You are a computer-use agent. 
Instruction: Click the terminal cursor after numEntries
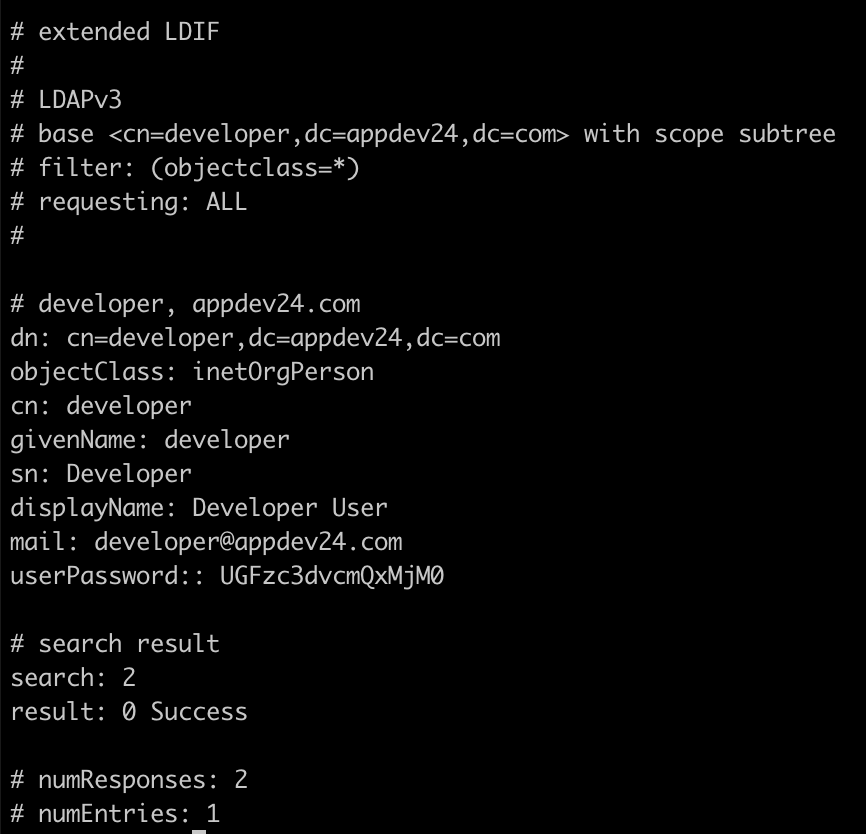pyautogui.click(x=199, y=830)
